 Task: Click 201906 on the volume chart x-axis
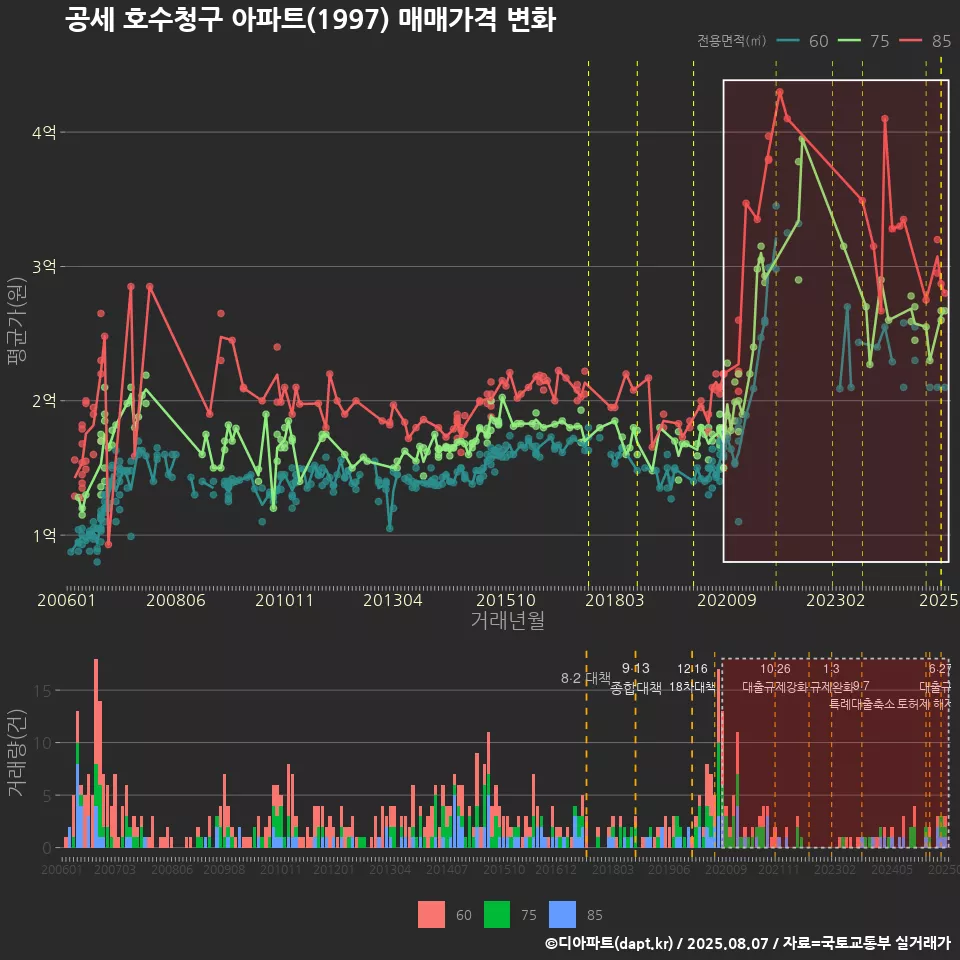click(669, 869)
